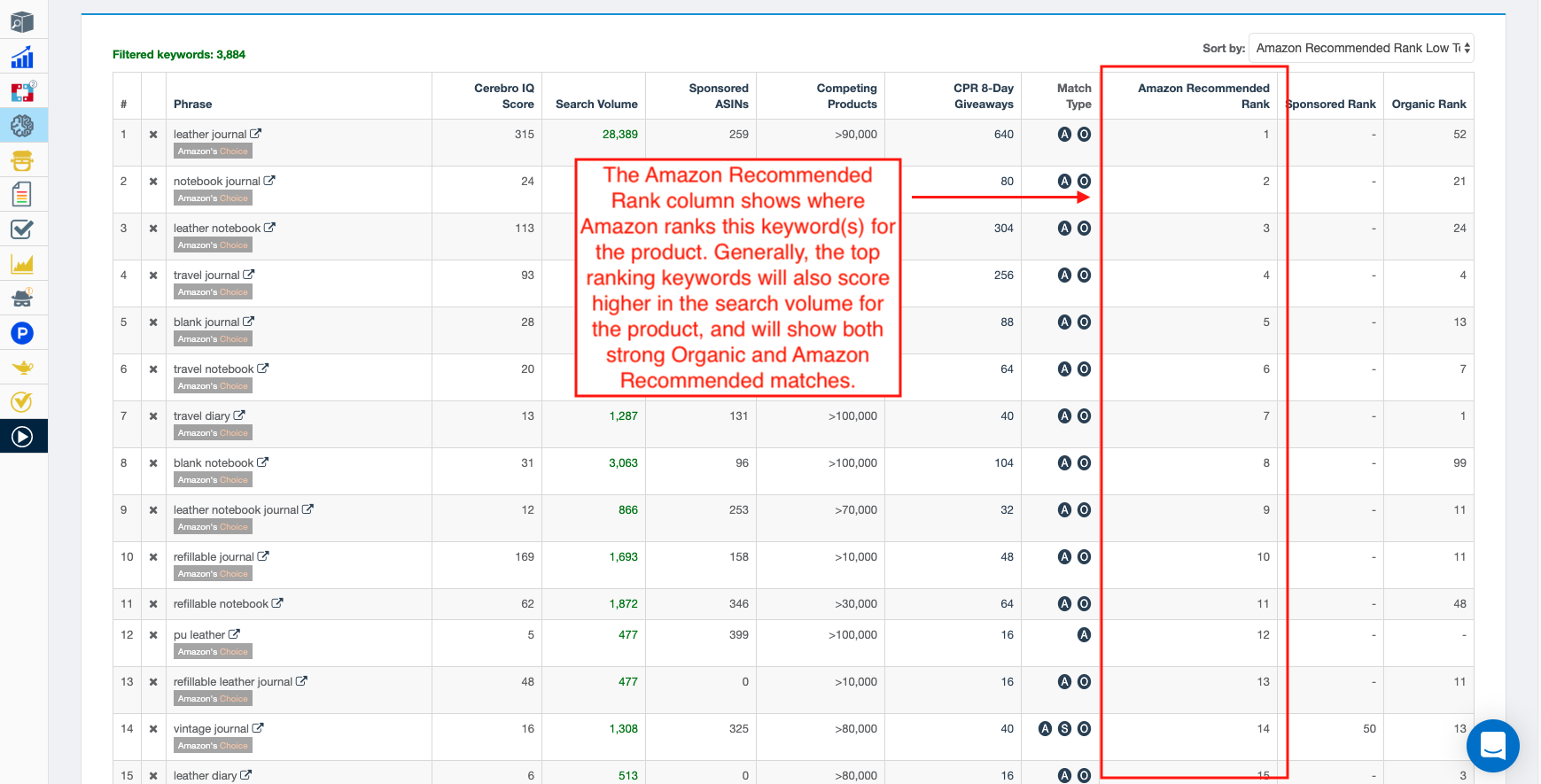Open the Trendster bar chart tool
1541x784 pixels.
(x=22, y=58)
